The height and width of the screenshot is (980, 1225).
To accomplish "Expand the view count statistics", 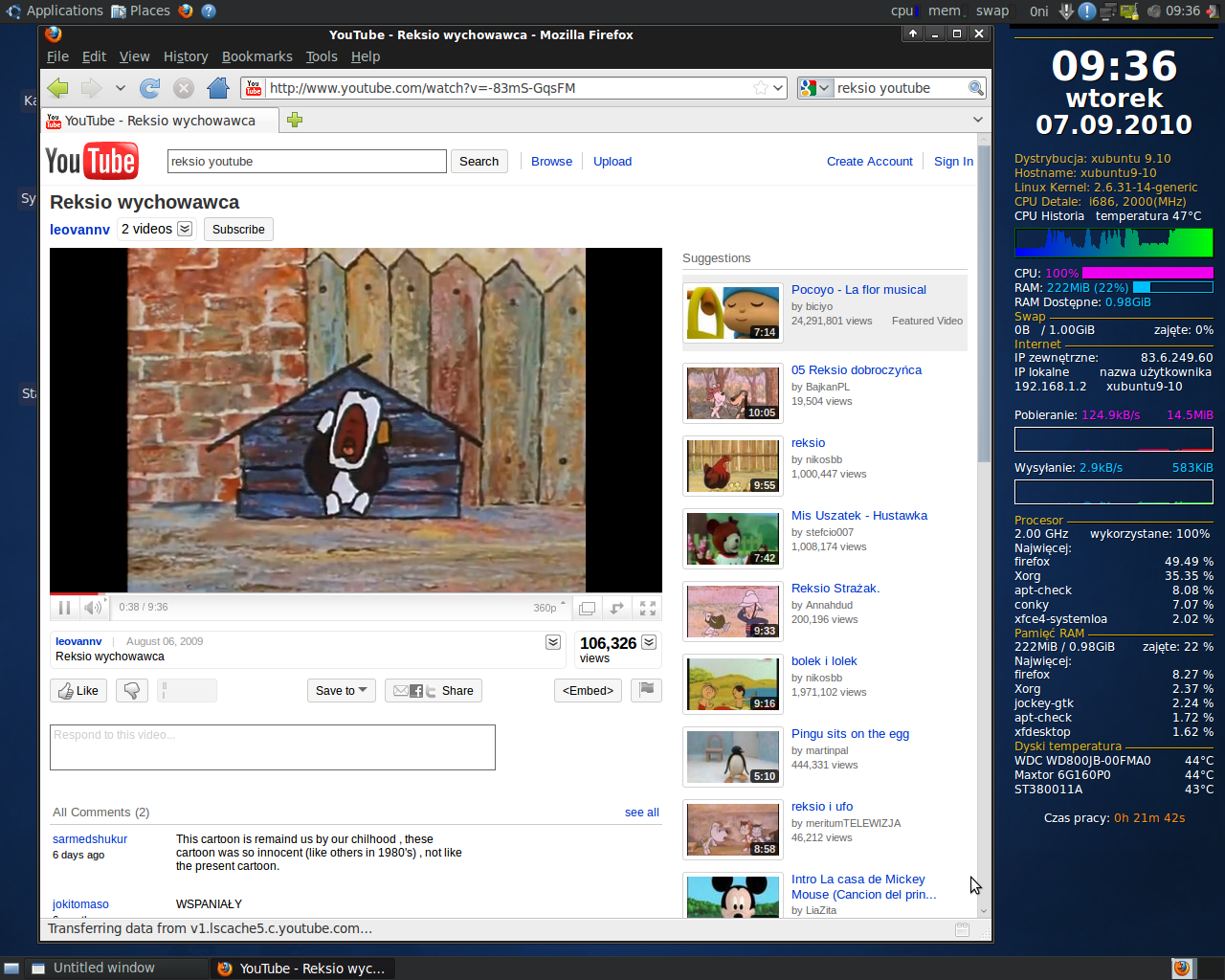I will (649, 642).
